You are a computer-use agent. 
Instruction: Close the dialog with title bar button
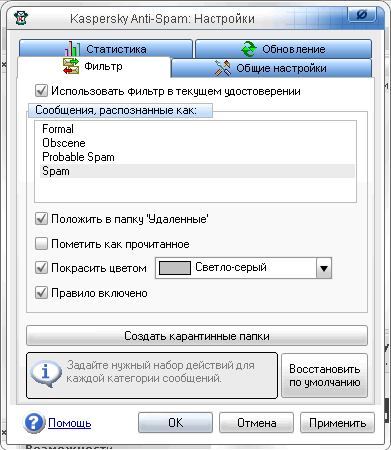pos(362,14)
